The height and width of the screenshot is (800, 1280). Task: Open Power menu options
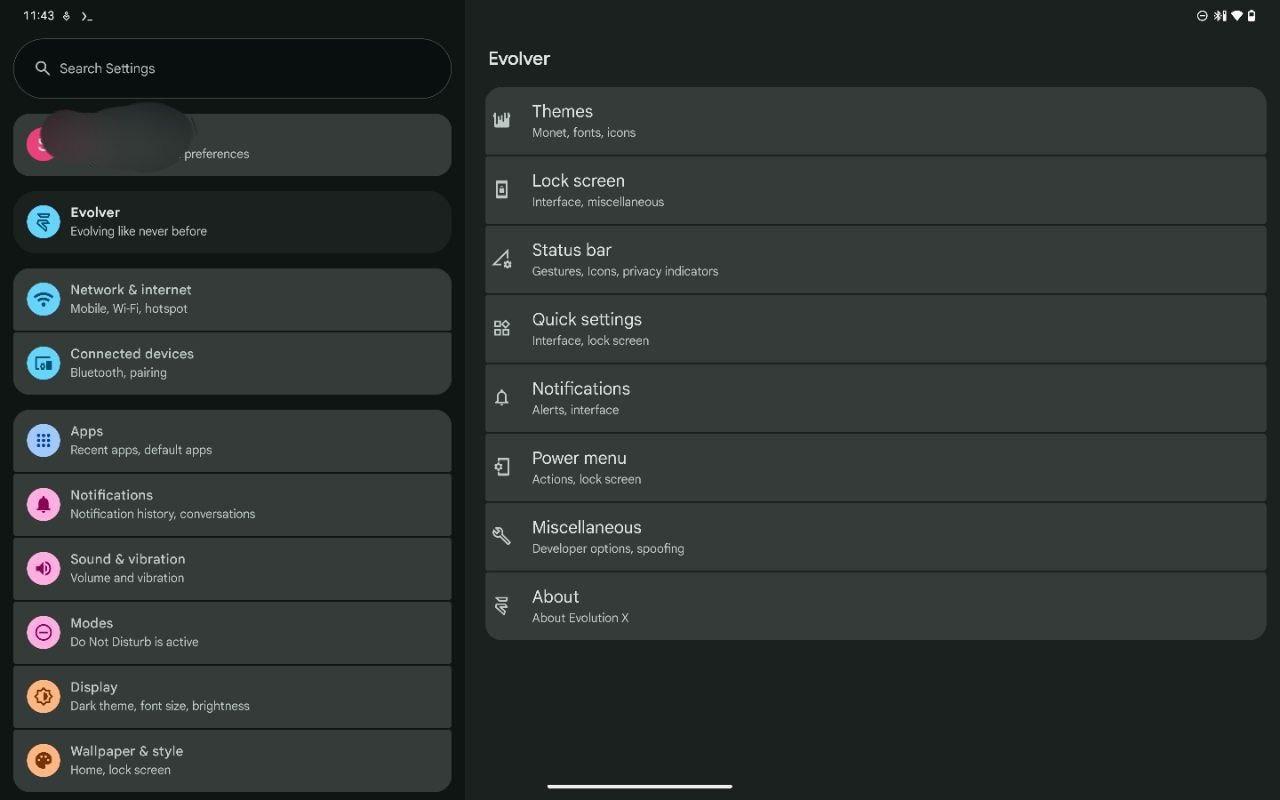pos(876,467)
